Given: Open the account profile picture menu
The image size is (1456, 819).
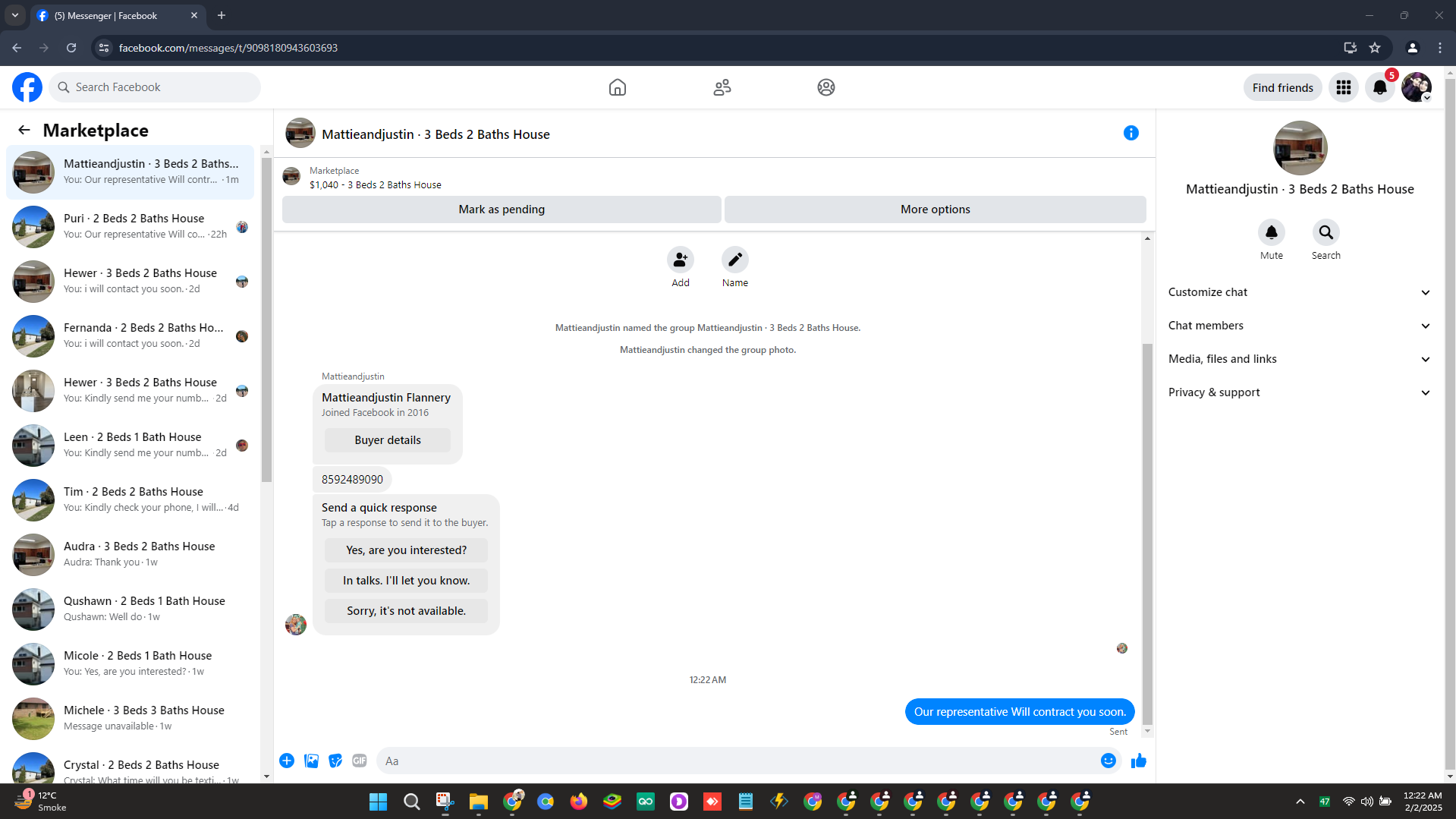Looking at the screenshot, I should click(1417, 87).
